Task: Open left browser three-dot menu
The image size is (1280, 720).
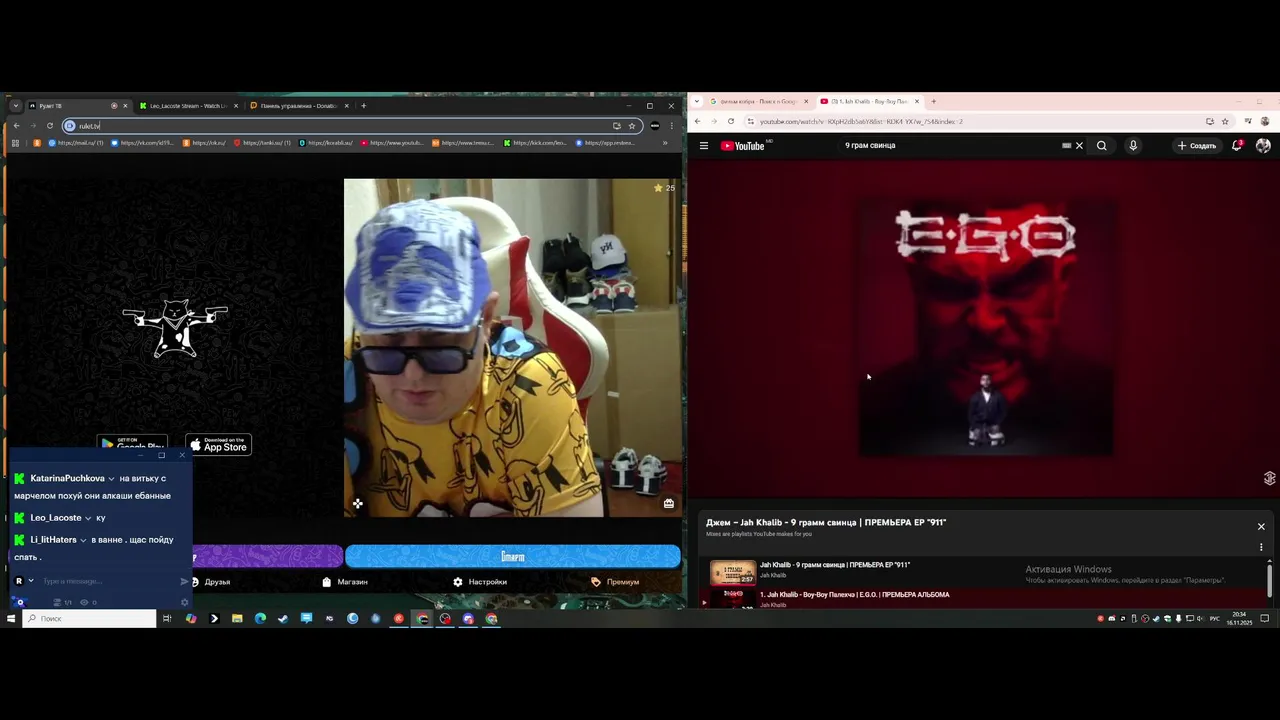Action: click(671, 126)
